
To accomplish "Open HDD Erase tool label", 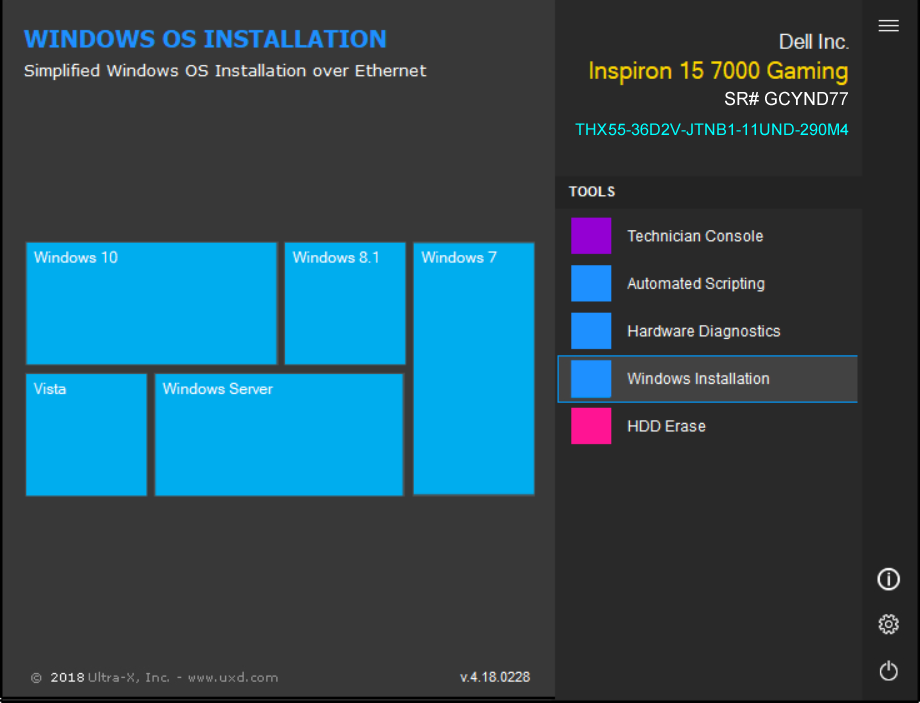I will pyautogui.click(x=666, y=426).
